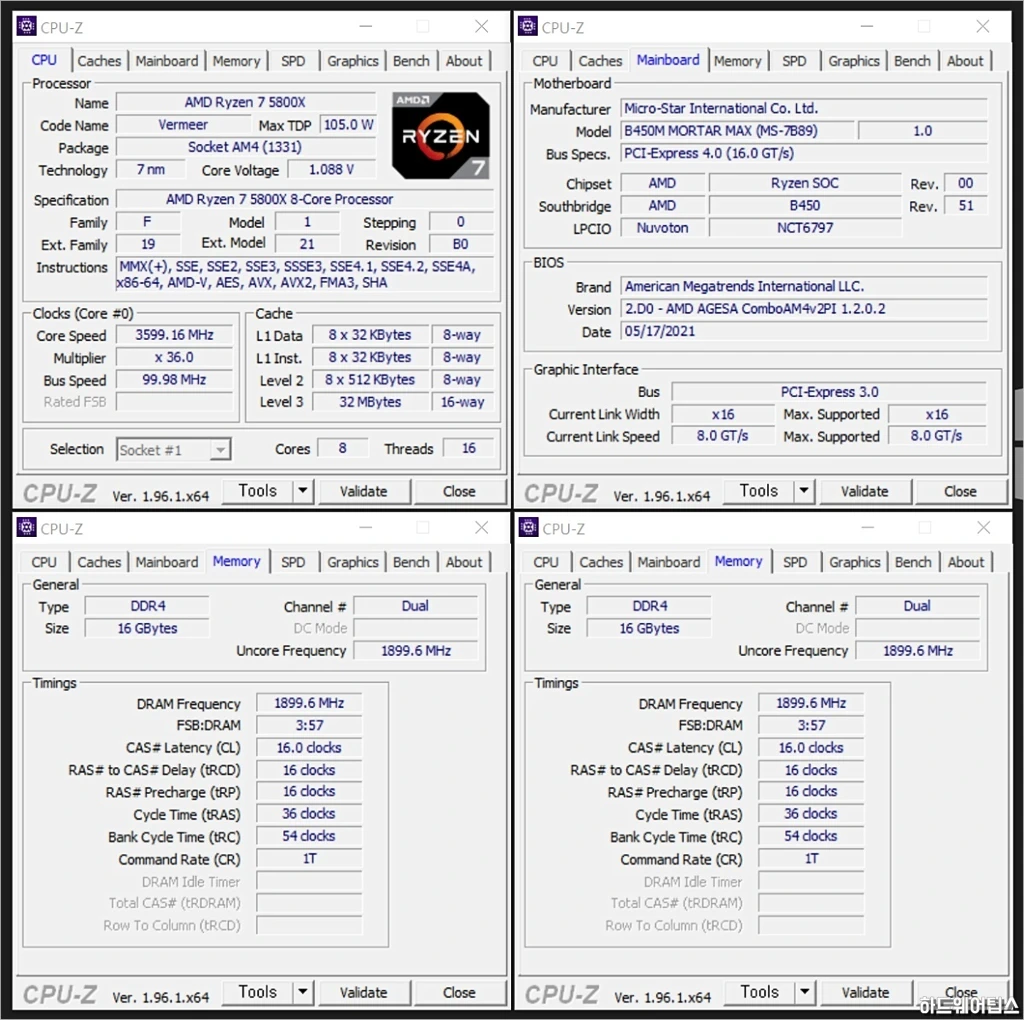Click CPU-Z app icon in CPU window
Screen dimensions: 1024x1020
(x=26, y=26)
